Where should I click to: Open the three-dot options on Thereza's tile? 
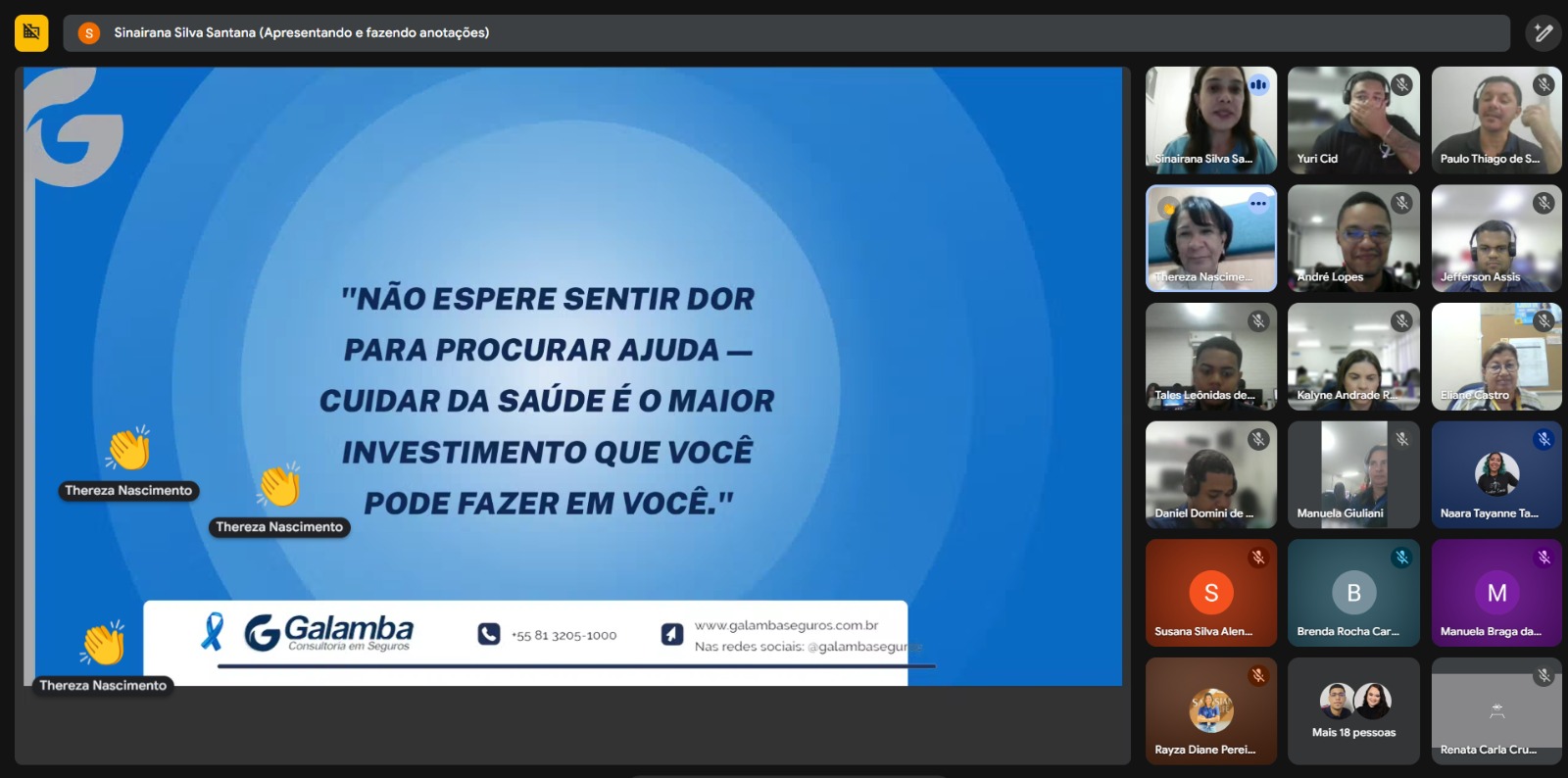1258,204
